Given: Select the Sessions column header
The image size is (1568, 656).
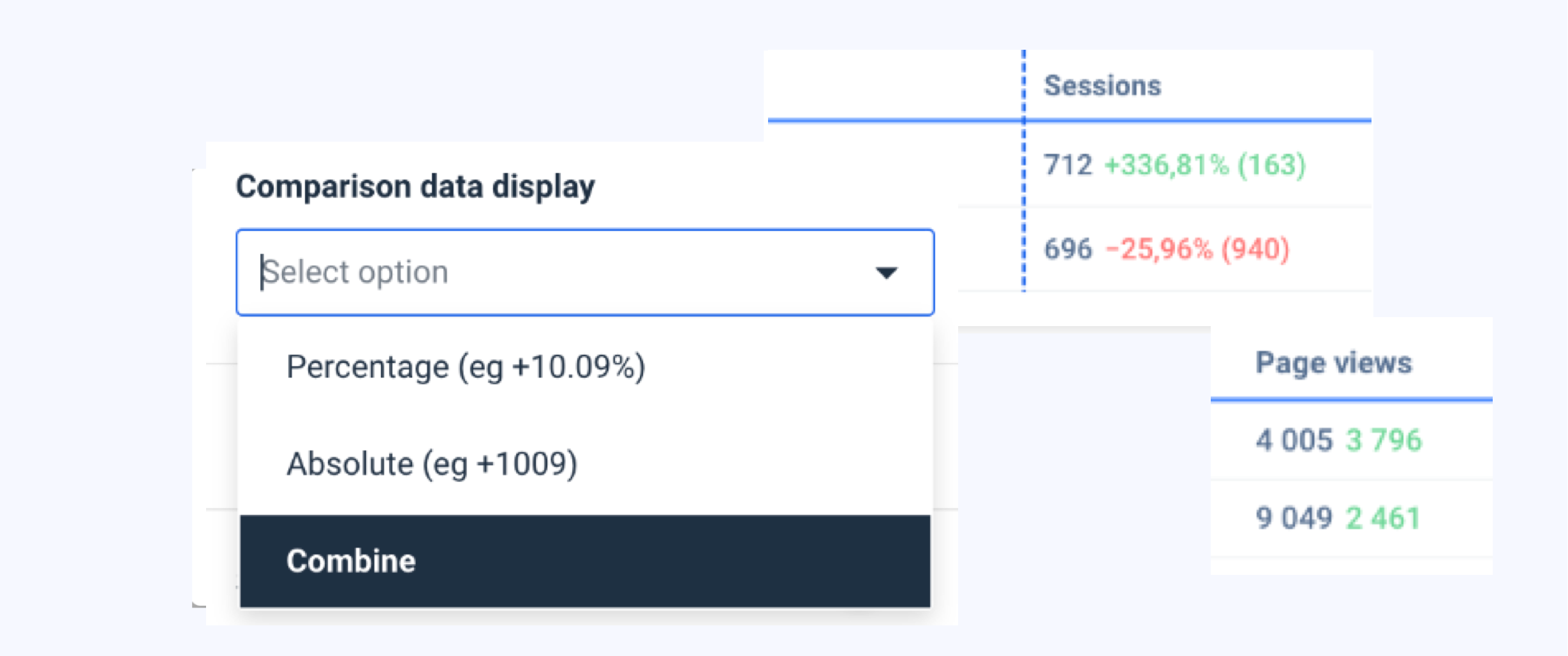Looking at the screenshot, I should 1103,85.
